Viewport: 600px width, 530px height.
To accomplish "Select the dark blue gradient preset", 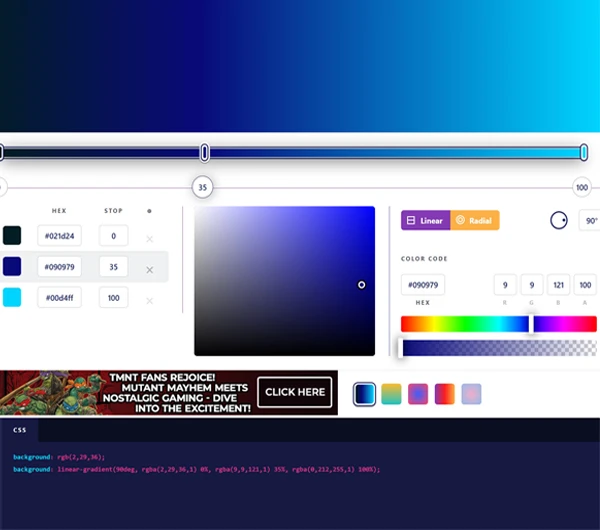I will pos(365,394).
